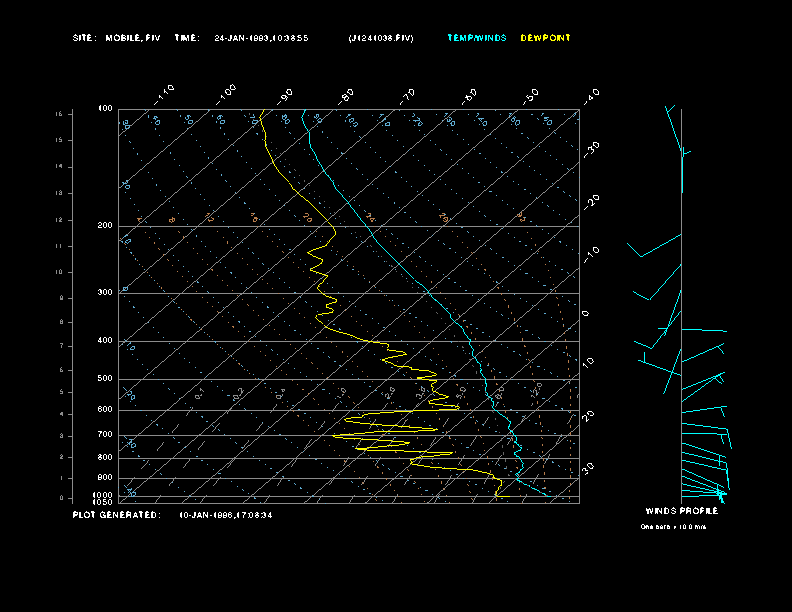Click the 'WINDS PROFILE' title

682,511
